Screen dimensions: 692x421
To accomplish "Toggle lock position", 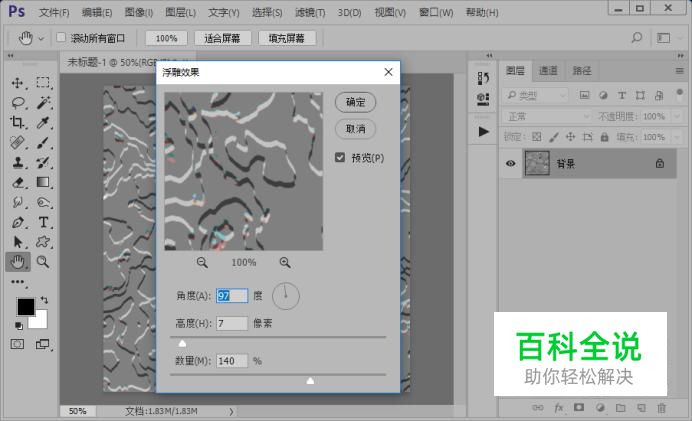I will pyautogui.click(x=570, y=137).
